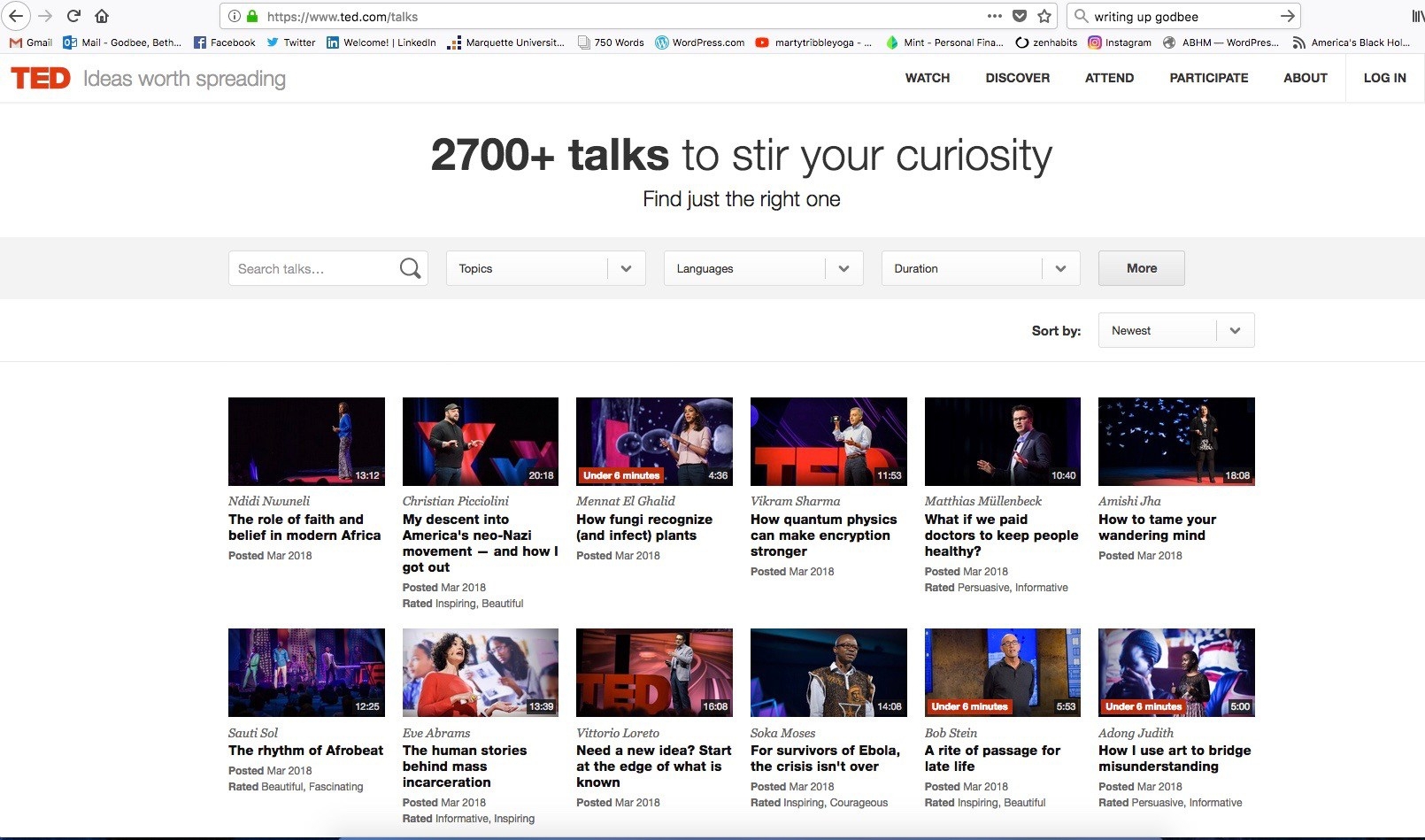
Task: Open Christian Picciolini talk thumbnail
Action: [481, 441]
